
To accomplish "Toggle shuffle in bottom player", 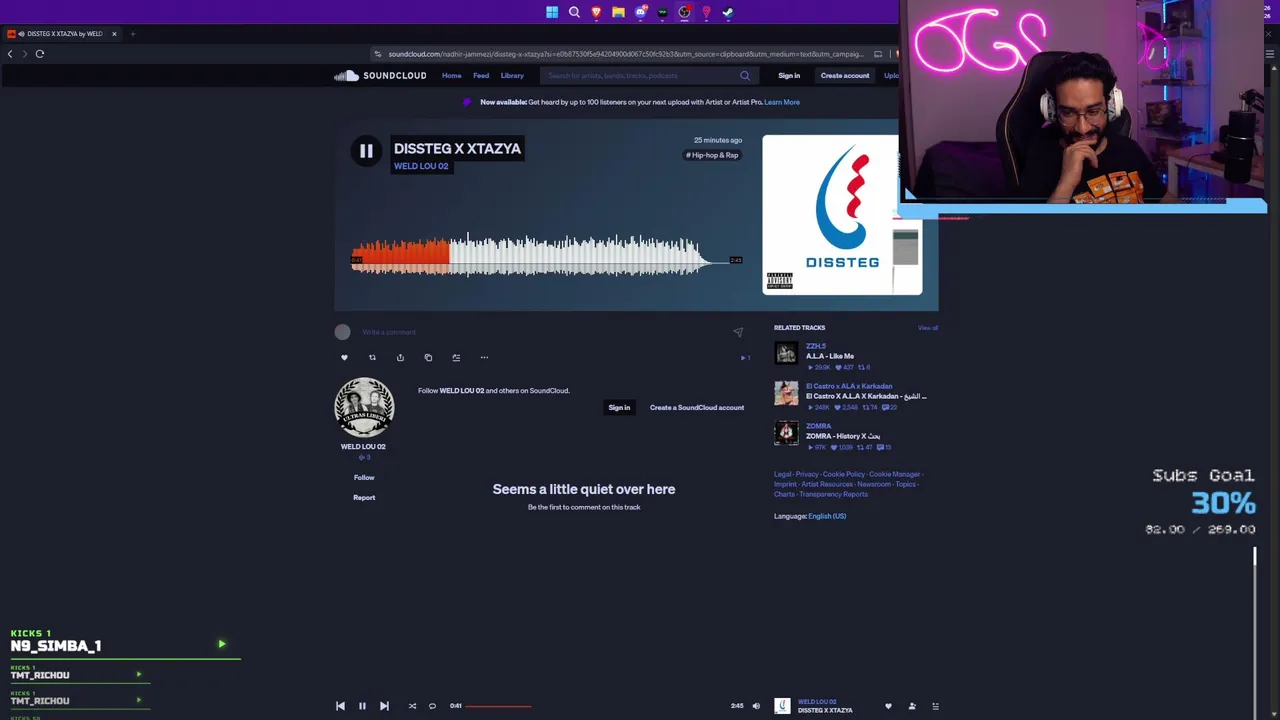I will tap(412, 706).
